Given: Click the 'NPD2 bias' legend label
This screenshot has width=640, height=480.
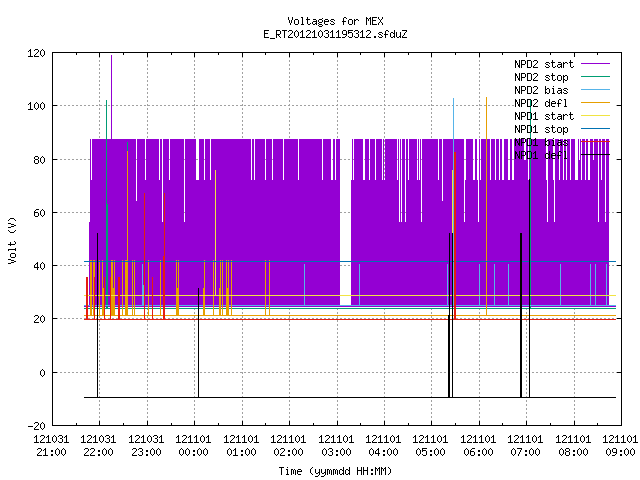Looking at the screenshot, I should tap(541, 90).
